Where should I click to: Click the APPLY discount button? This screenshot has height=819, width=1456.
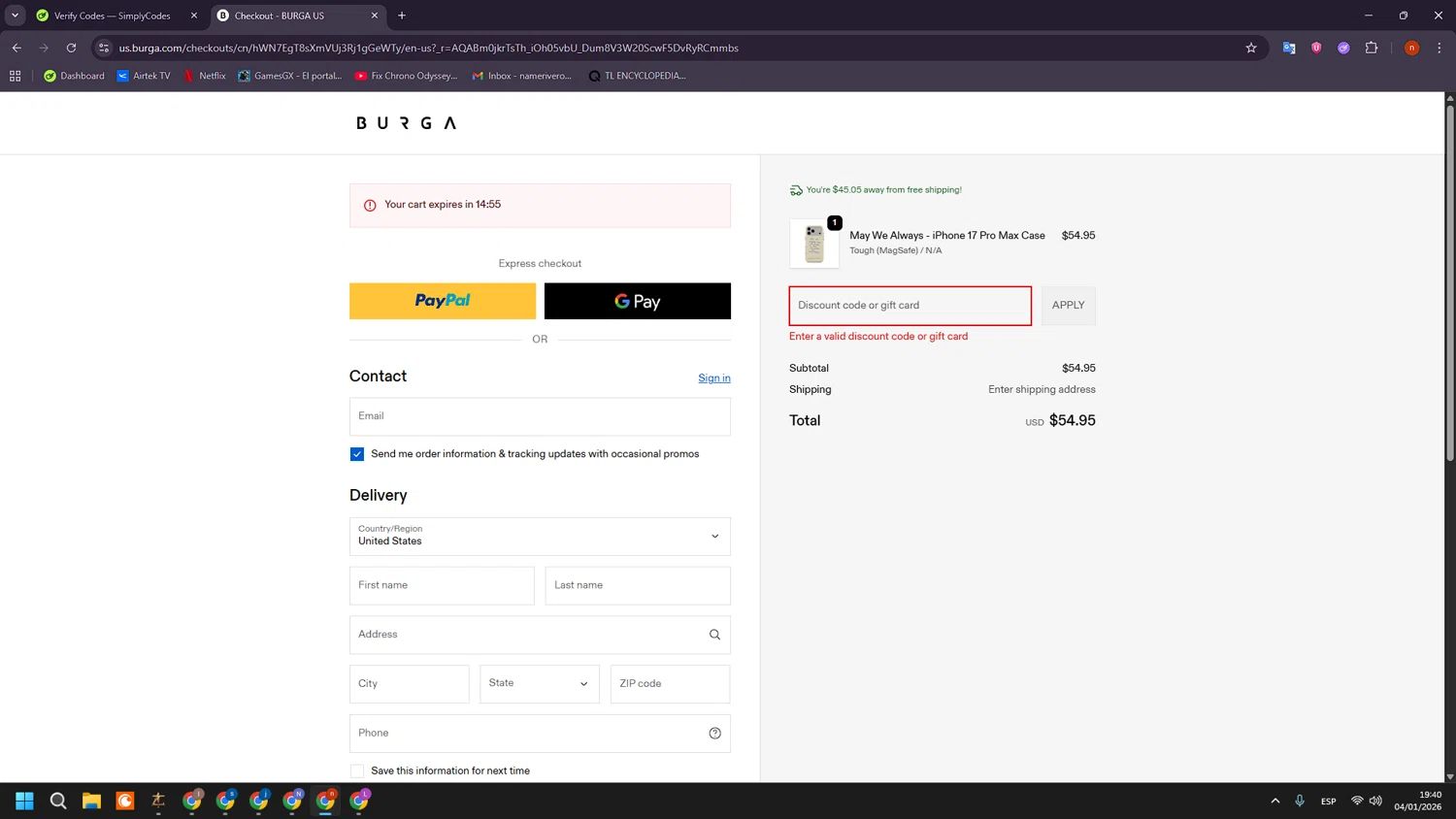(1069, 306)
